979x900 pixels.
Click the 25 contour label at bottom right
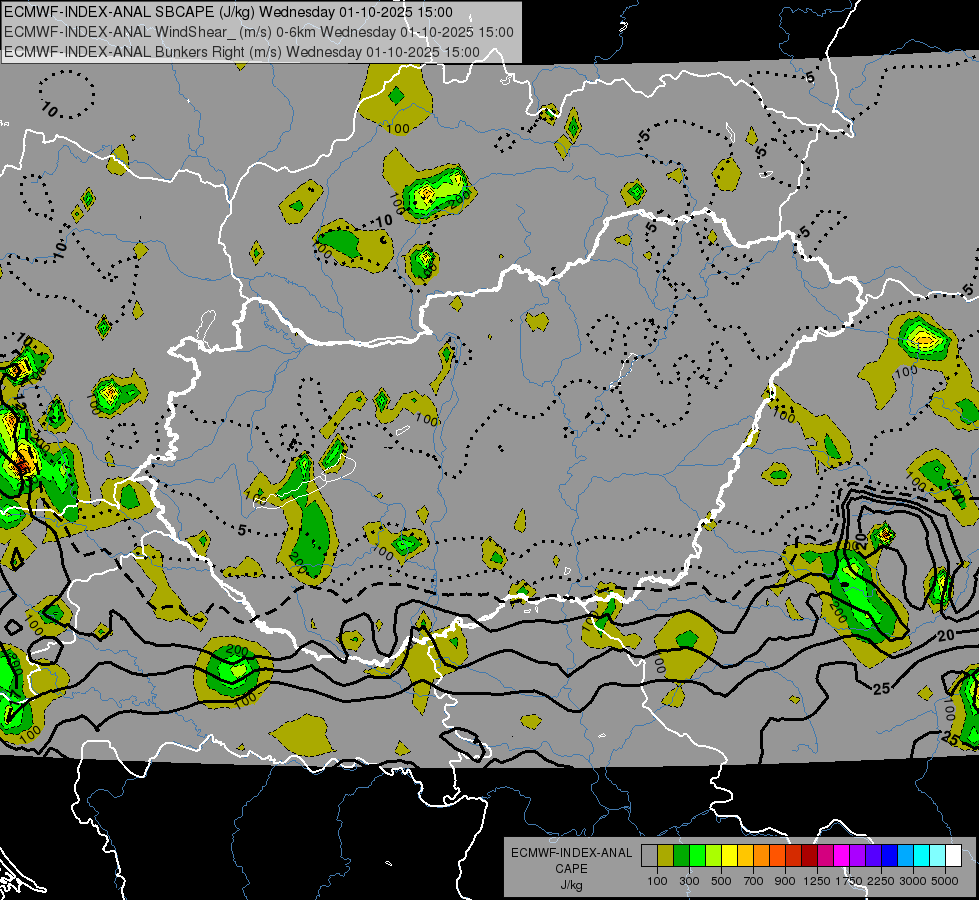(x=882, y=688)
